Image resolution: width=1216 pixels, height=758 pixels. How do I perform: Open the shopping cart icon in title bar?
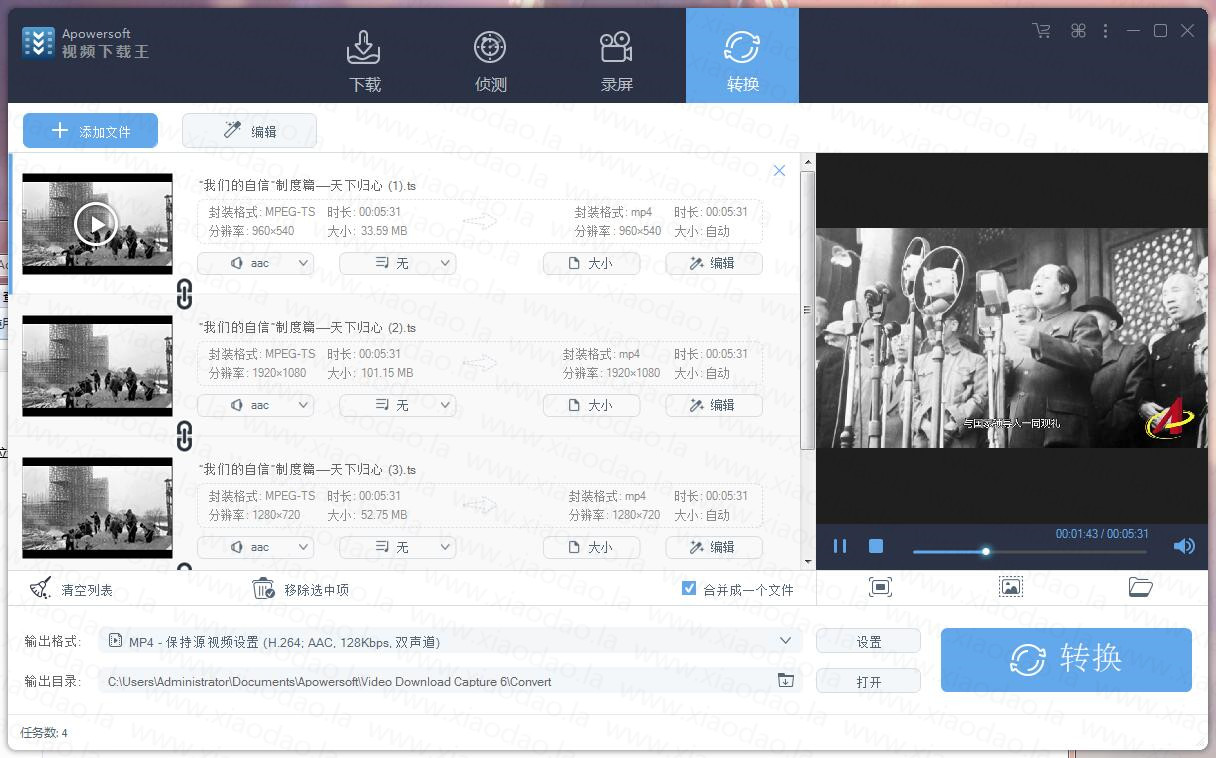click(x=1041, y=31)
